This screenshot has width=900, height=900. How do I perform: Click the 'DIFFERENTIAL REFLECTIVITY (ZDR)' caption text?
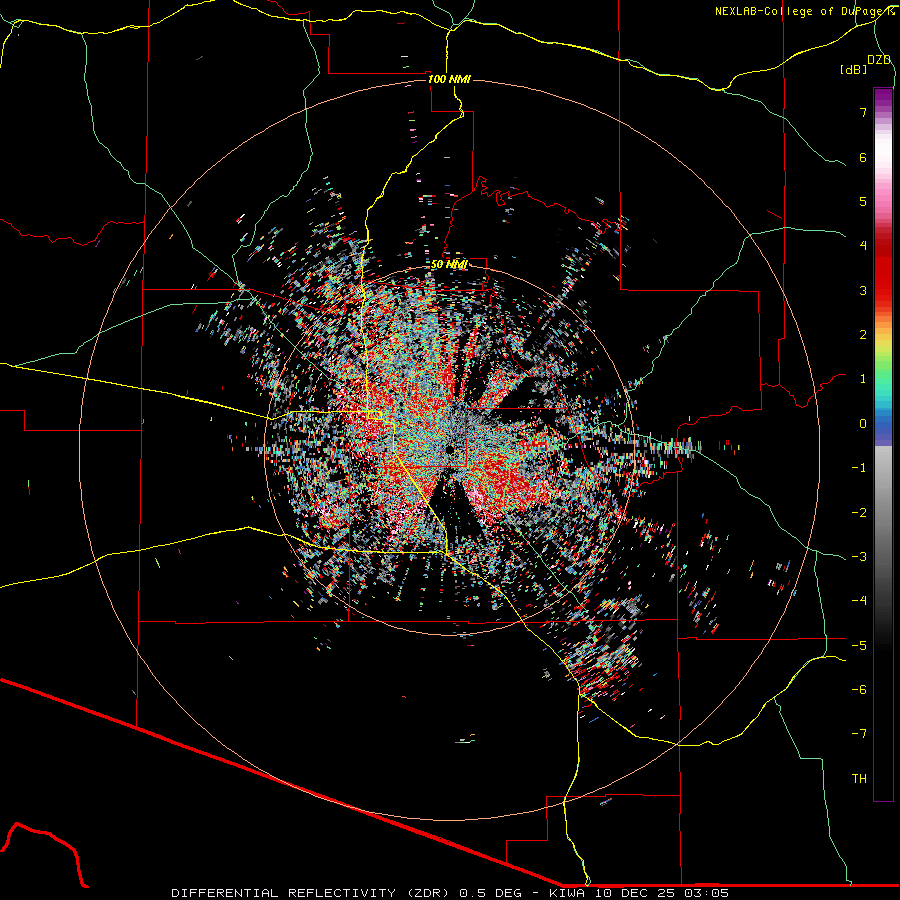[x=313, y=893]
